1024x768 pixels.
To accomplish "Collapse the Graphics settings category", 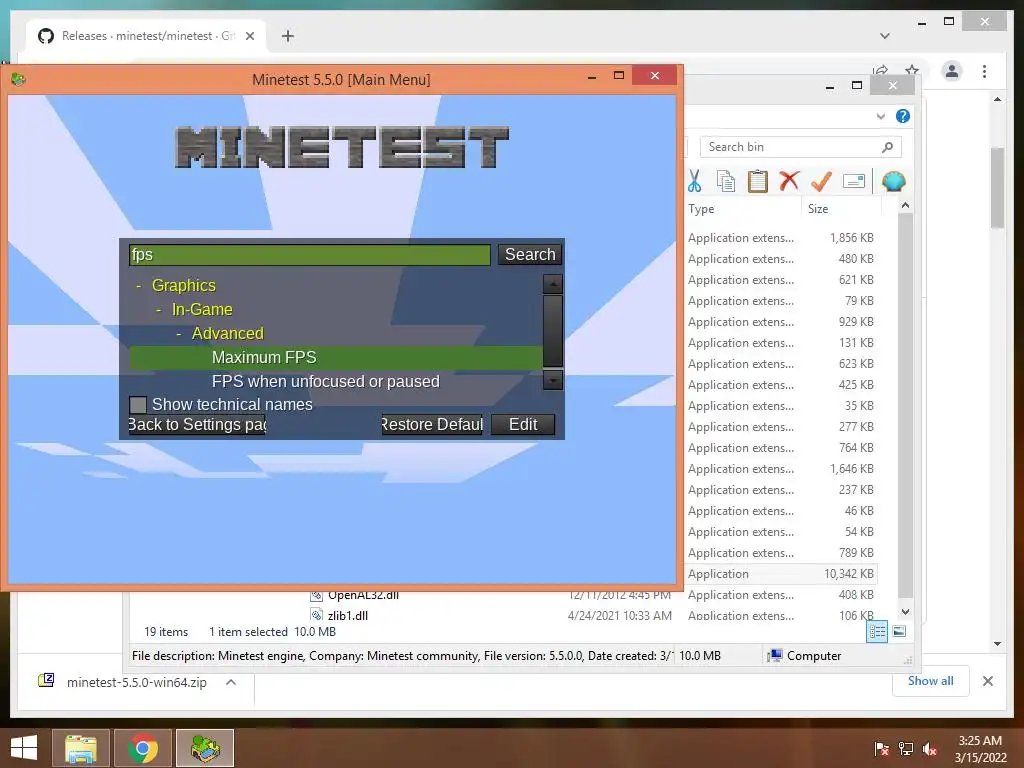I will pos(138,286).
